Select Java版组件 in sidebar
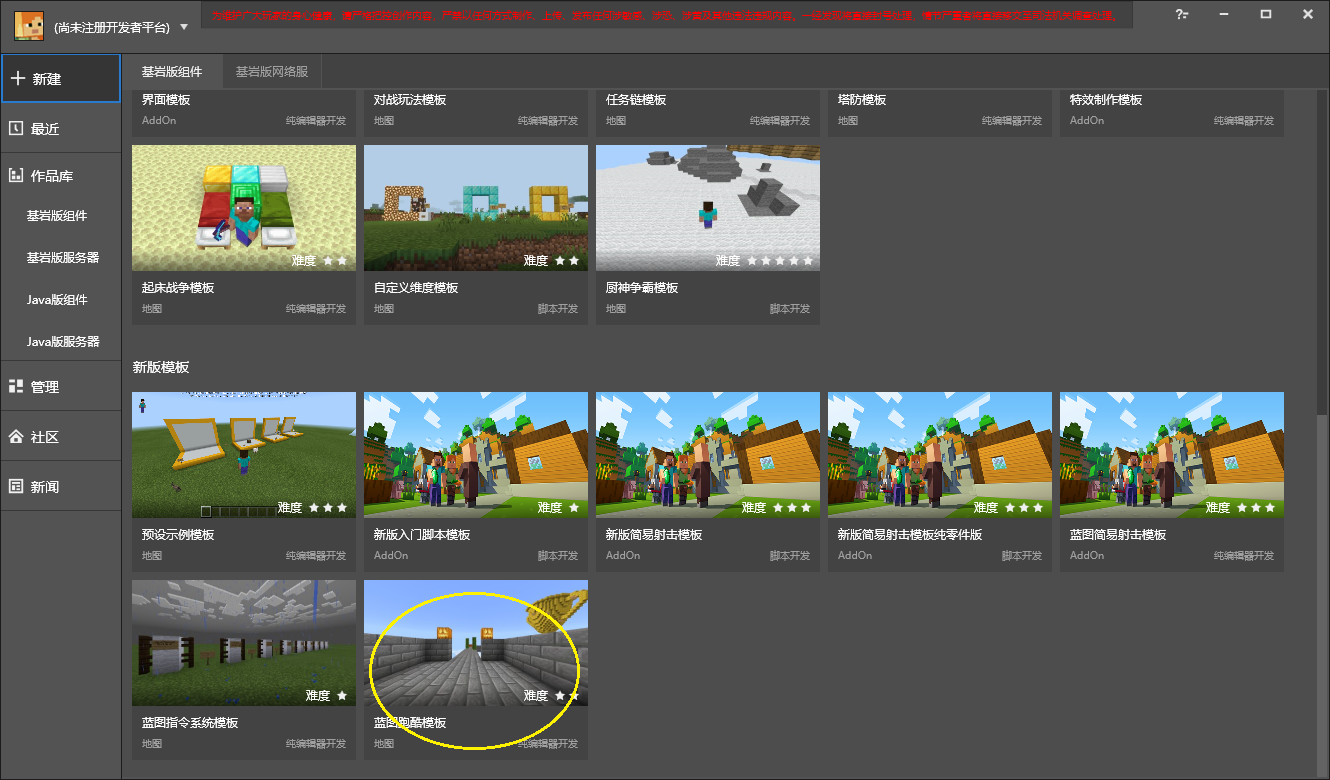The image size is (1330, 780). coord(57,299)
